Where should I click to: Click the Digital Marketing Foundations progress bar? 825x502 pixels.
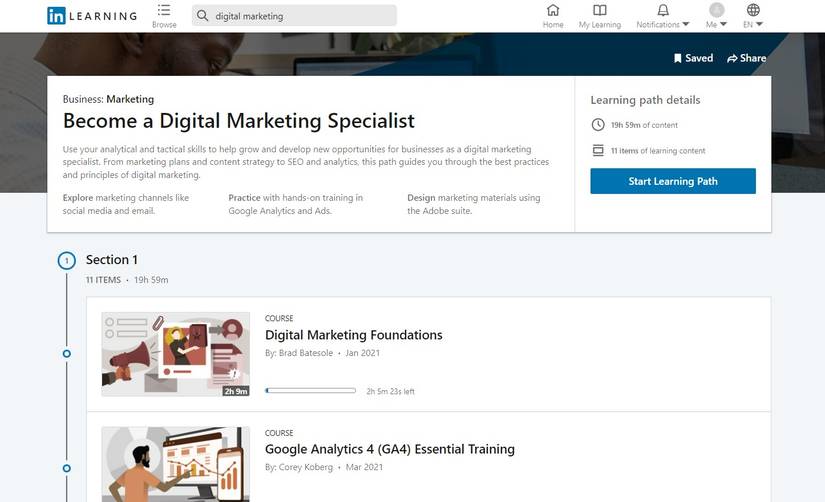pos(310,391)
